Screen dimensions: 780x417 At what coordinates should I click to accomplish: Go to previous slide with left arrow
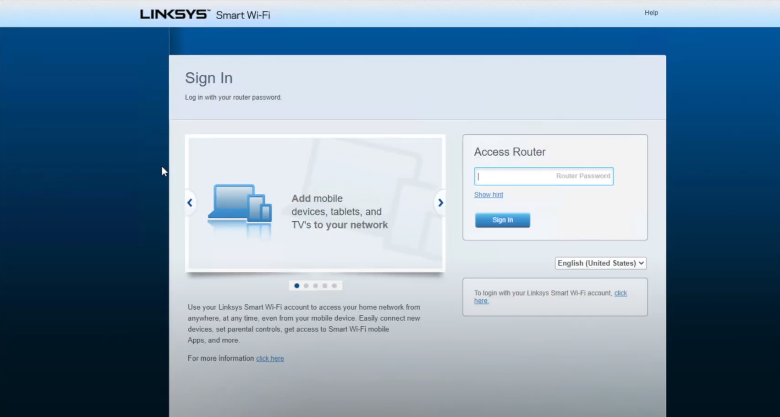pyautogui.click(x=190, y=203)
